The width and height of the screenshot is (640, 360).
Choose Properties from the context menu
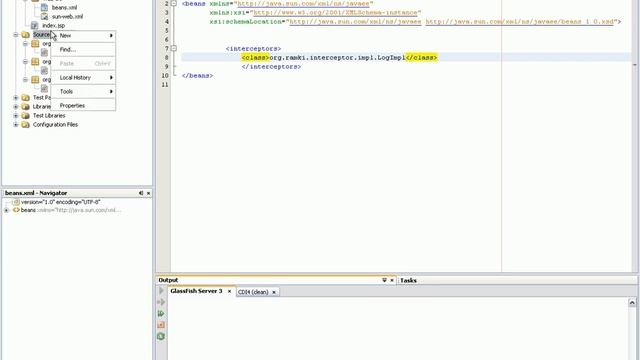pos(83,105)
